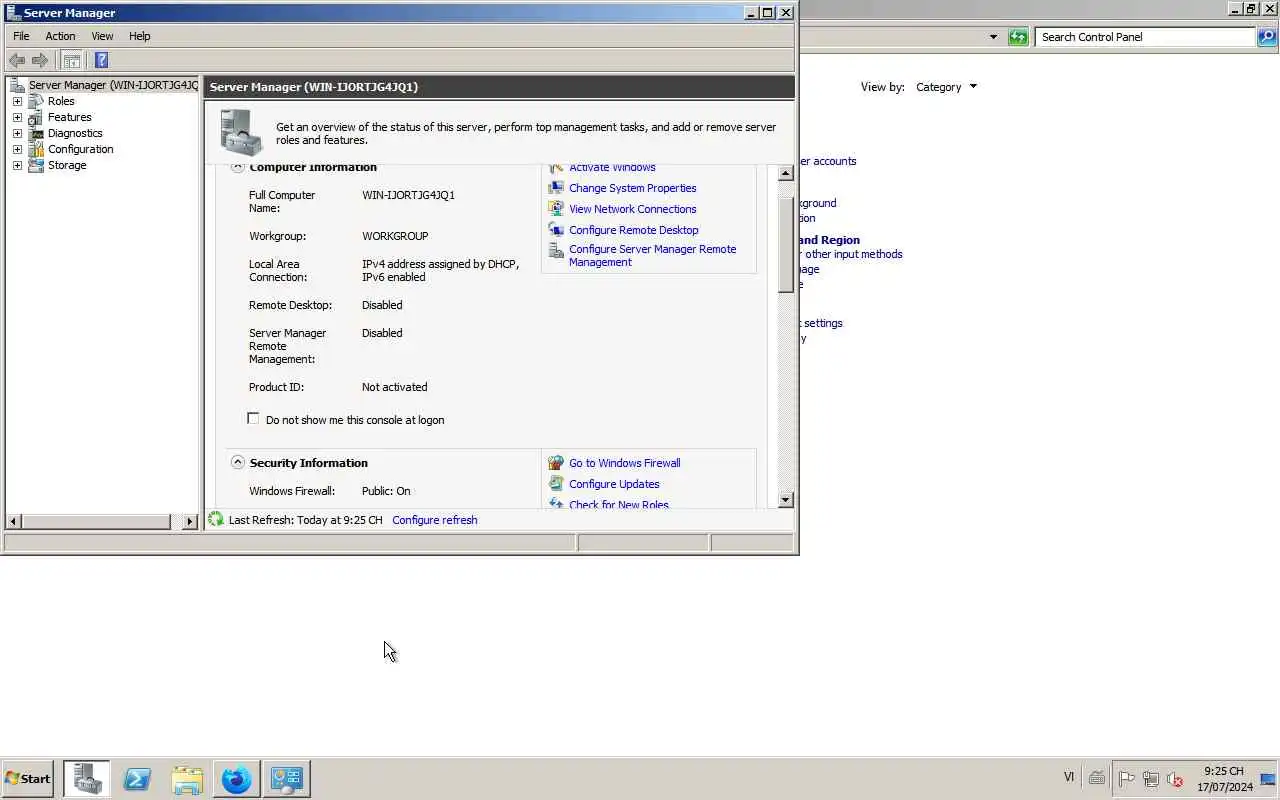Open Control Panel address bar dropdown arrow
The height and width of the screenshot is (800, 1280).
pyautogui.click(x=993, y=37)
